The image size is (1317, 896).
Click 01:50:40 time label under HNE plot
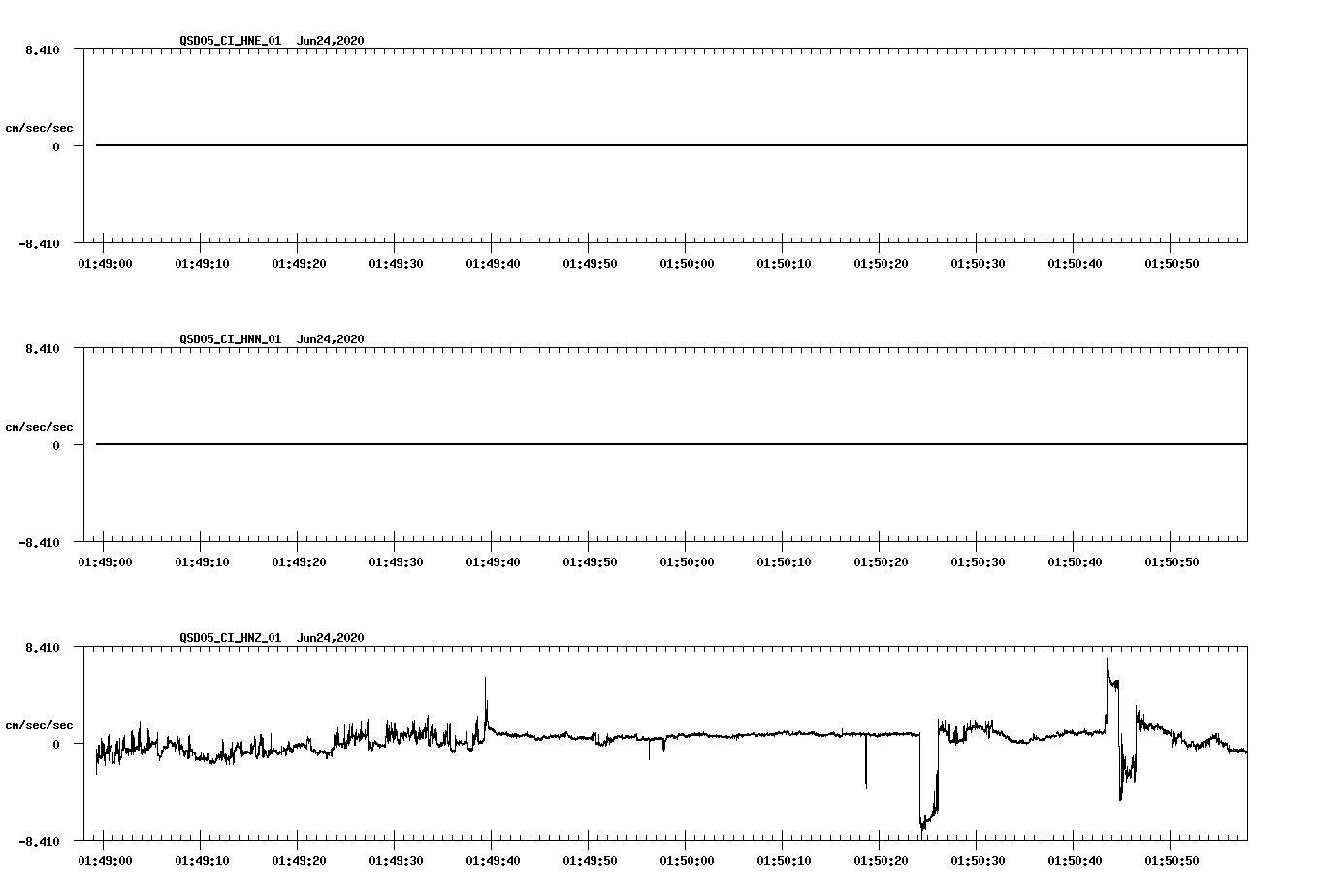click(x=1075, y=264)
